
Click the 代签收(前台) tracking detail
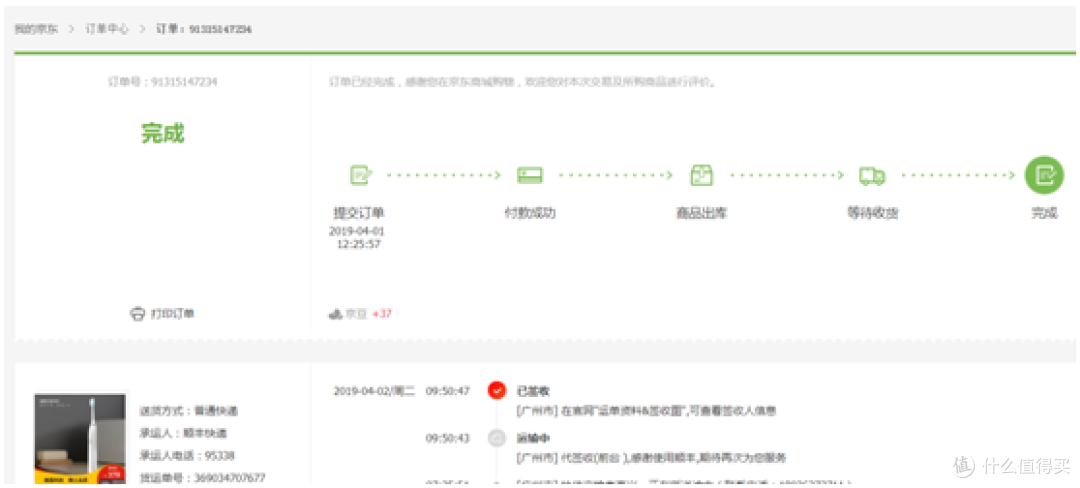[x=651, y=458]
